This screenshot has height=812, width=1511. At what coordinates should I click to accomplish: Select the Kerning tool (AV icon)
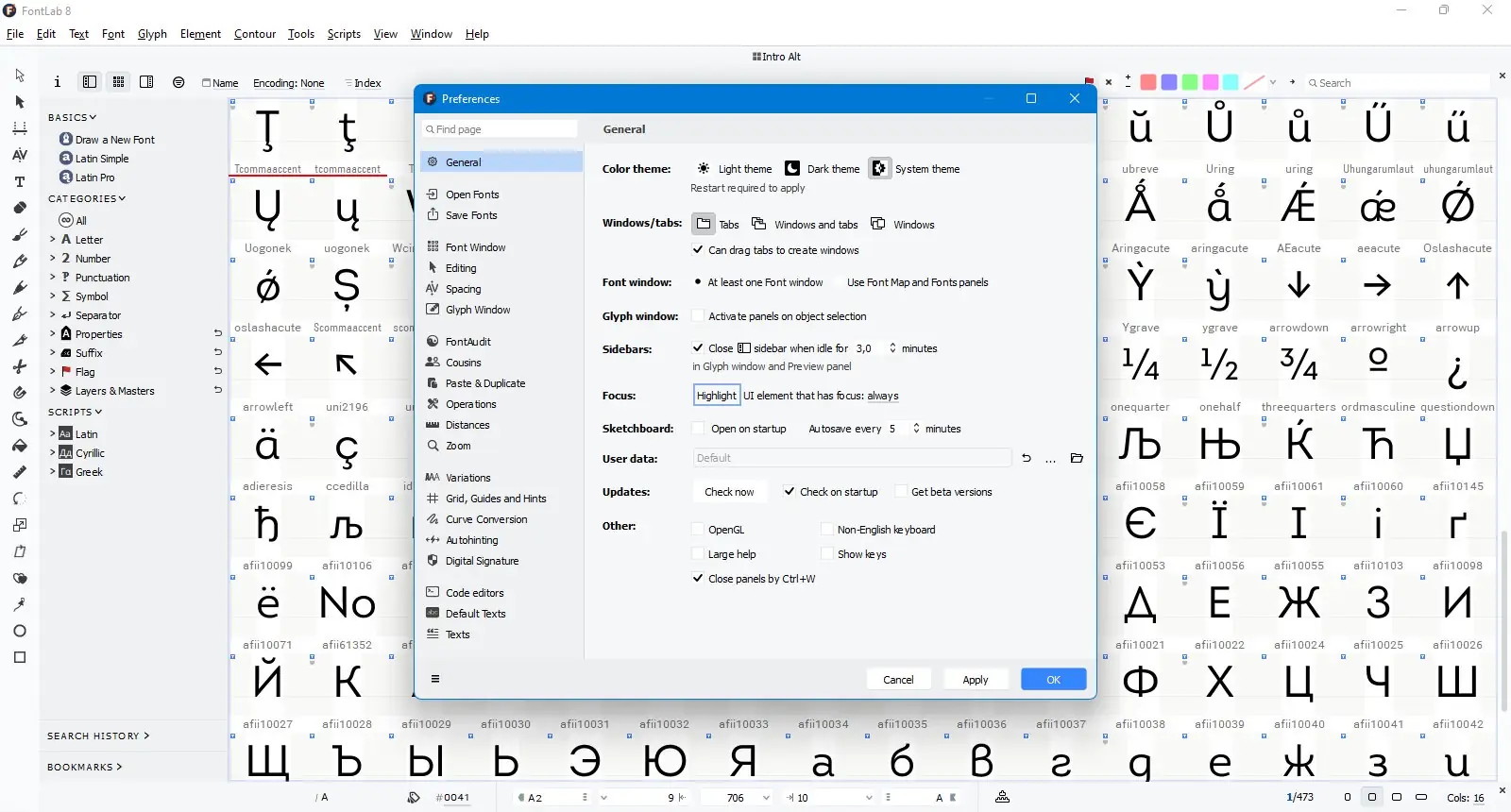click(20, 155)
